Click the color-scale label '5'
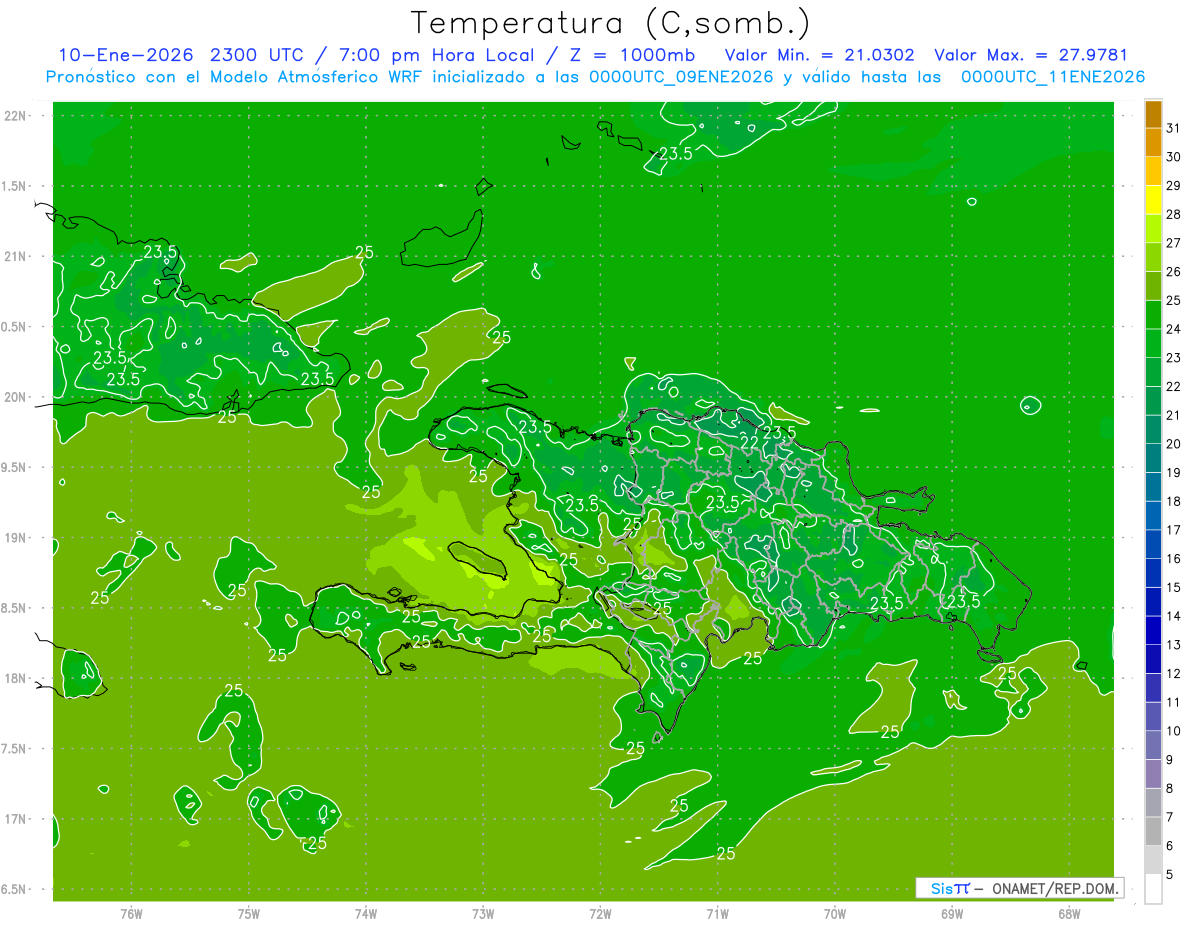This screenshot has width=1200, height=927. click(x=1169, y=874)
